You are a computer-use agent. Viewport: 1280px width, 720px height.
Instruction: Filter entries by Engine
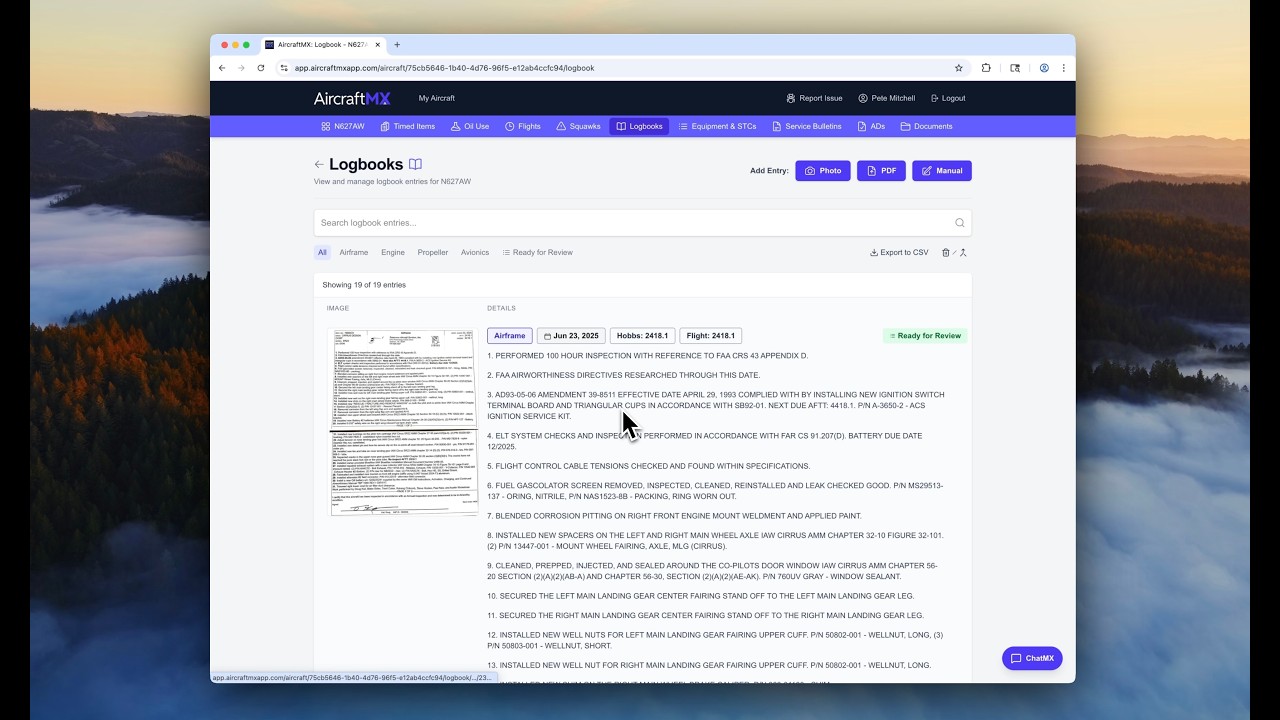[392, 252]
